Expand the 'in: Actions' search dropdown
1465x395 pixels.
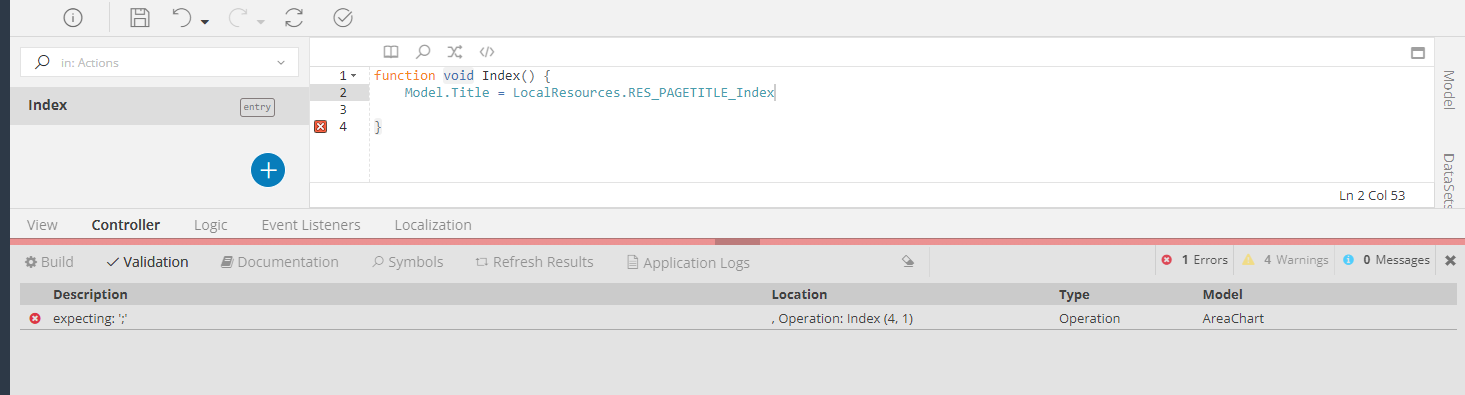281,62
